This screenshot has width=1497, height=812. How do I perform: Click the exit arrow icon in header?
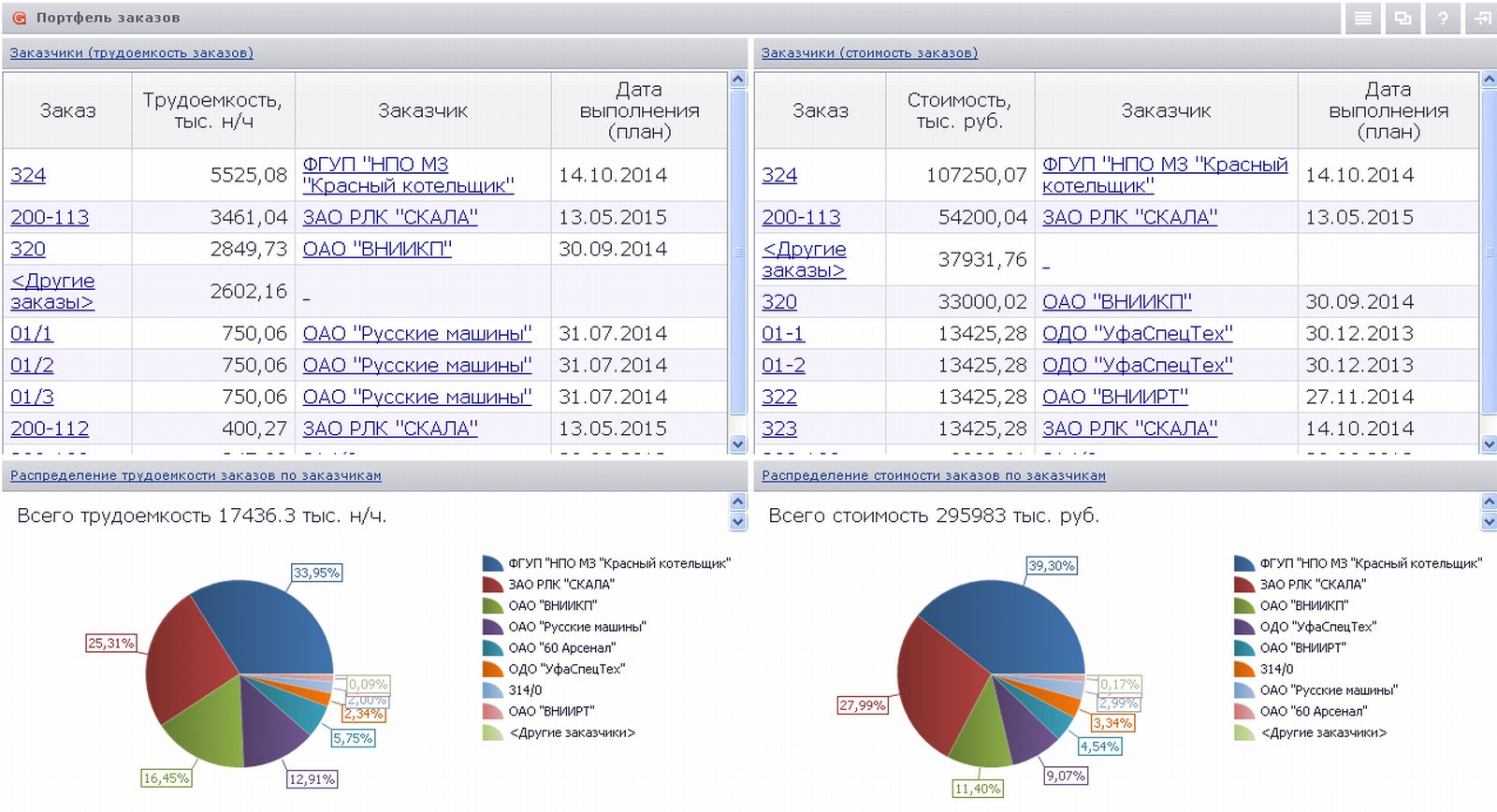pyautogui.click(x=1482, y=18)
